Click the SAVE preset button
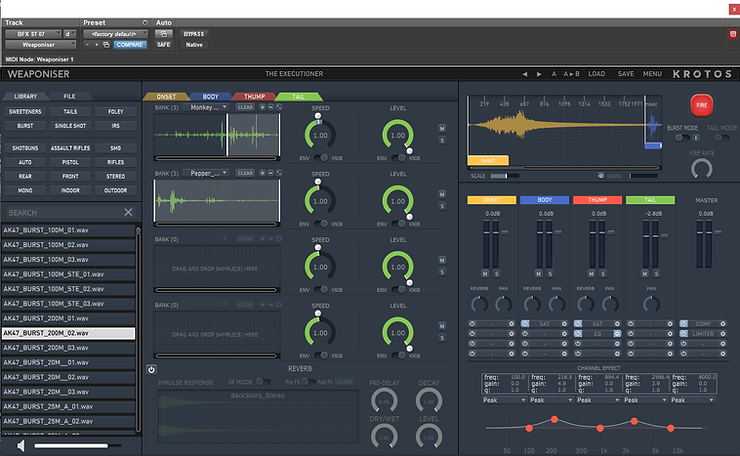 pyautogui.click(x=626, y=74)
